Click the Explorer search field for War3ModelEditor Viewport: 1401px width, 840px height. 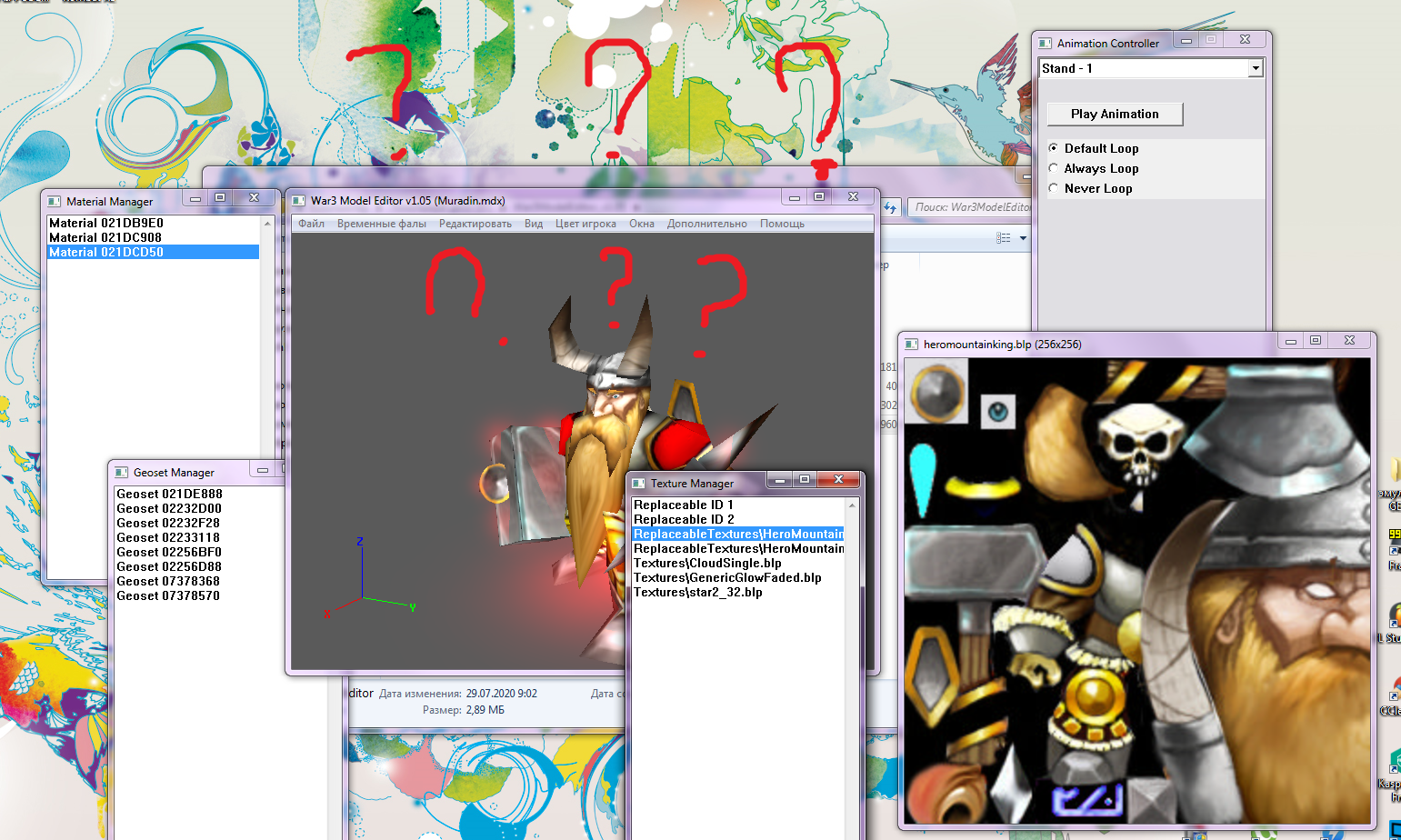[x=969, y=207]
